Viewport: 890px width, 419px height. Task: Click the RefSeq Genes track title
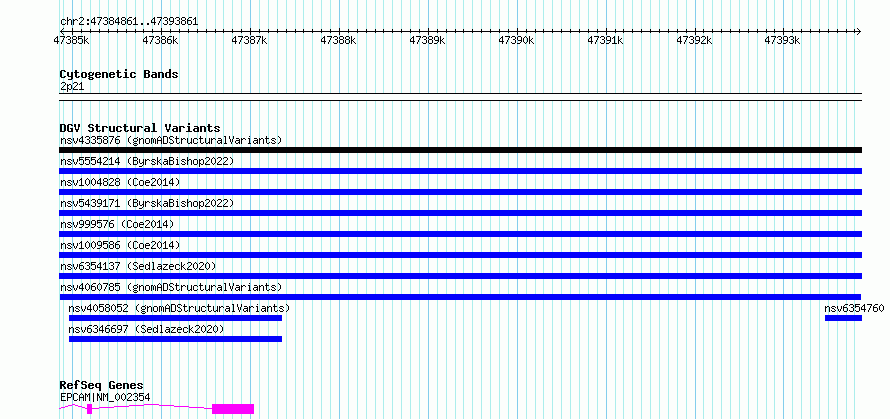point(101,386)
